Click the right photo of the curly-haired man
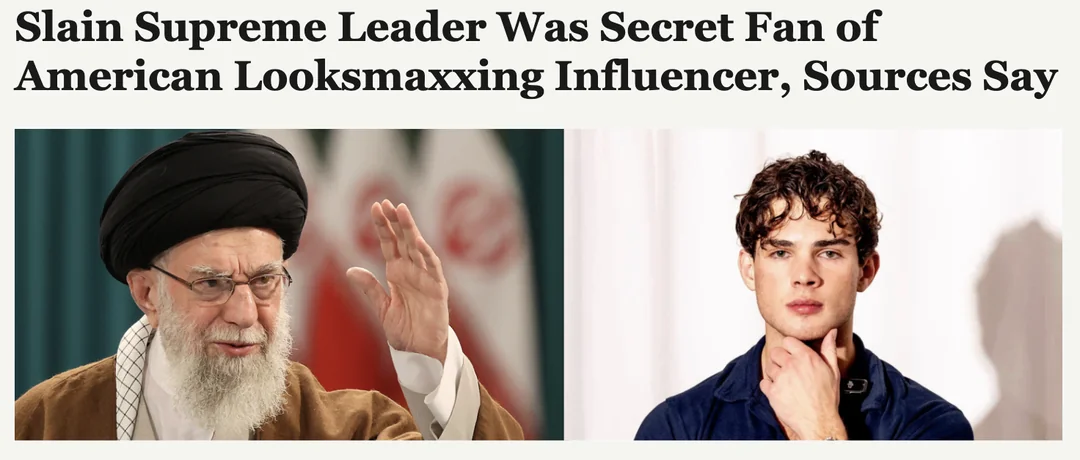The image size is (1080, 460). tap(813, 284)
